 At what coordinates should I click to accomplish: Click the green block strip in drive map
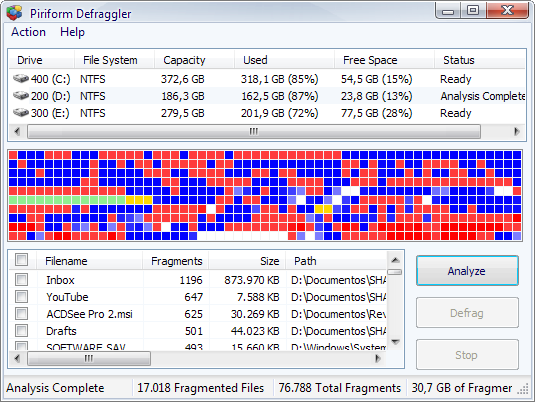[x=67, y=200]
